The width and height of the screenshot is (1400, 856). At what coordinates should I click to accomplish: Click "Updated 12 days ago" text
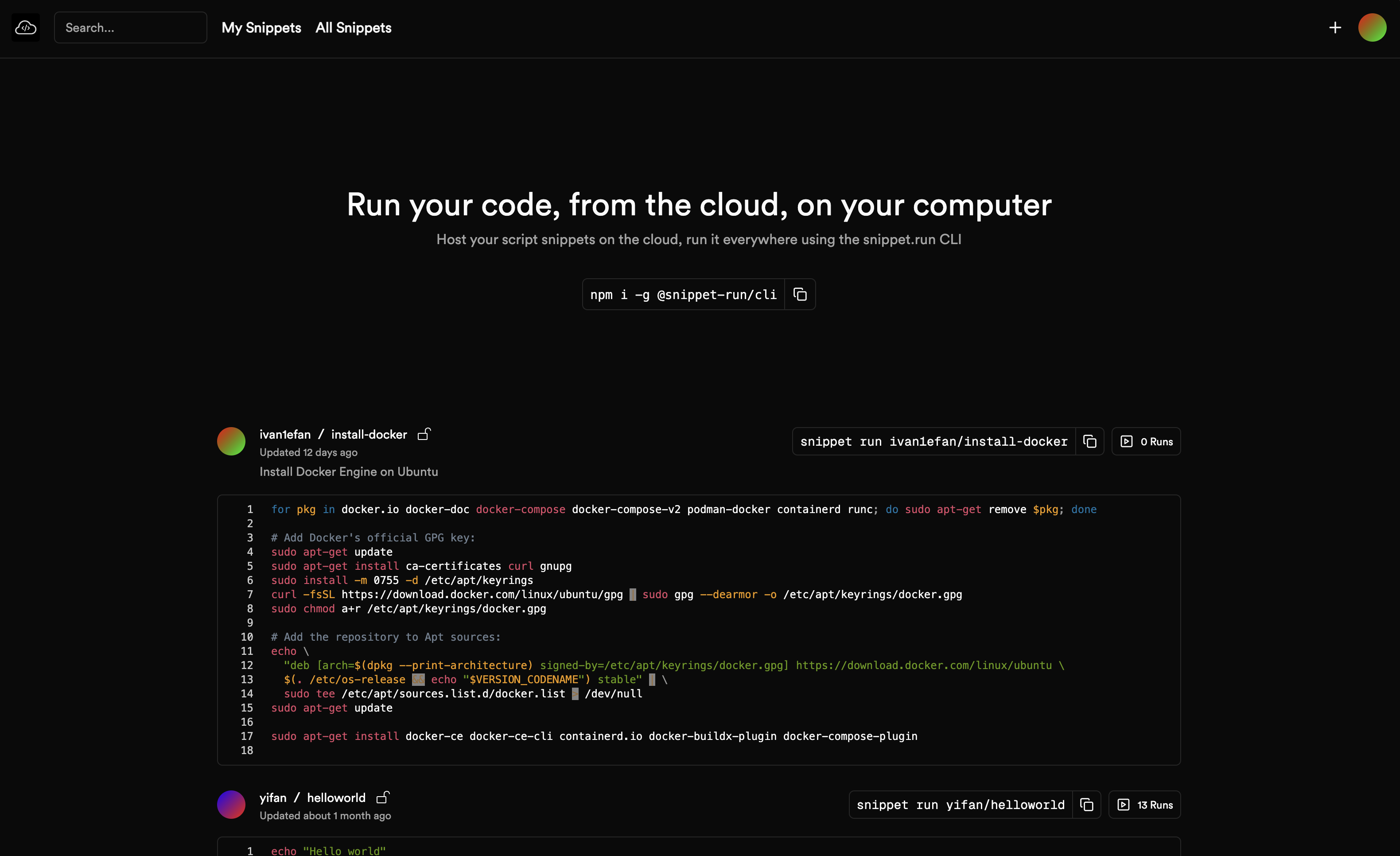coord(308,452)
